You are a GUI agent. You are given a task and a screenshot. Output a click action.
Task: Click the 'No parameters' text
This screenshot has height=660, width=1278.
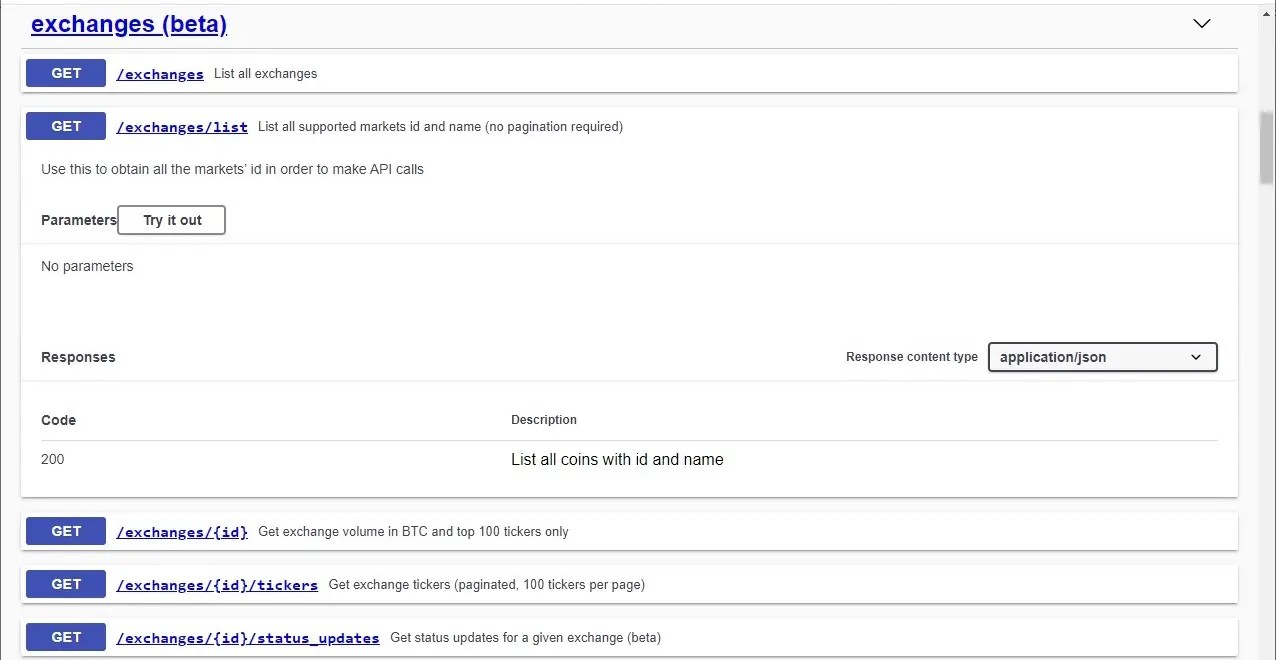(87, 266)
